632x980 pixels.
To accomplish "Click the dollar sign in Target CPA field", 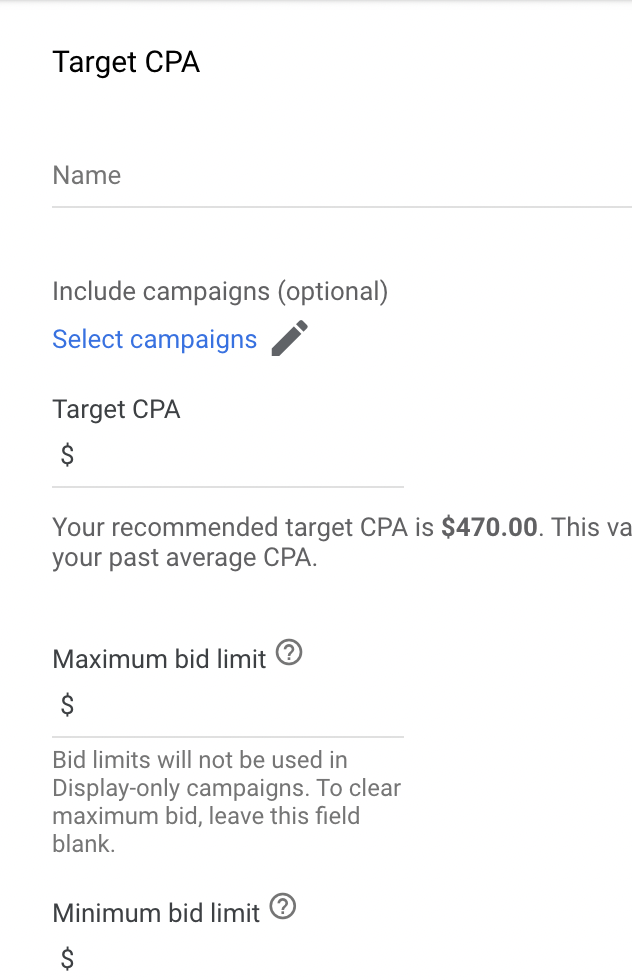I will coord(67,454).
